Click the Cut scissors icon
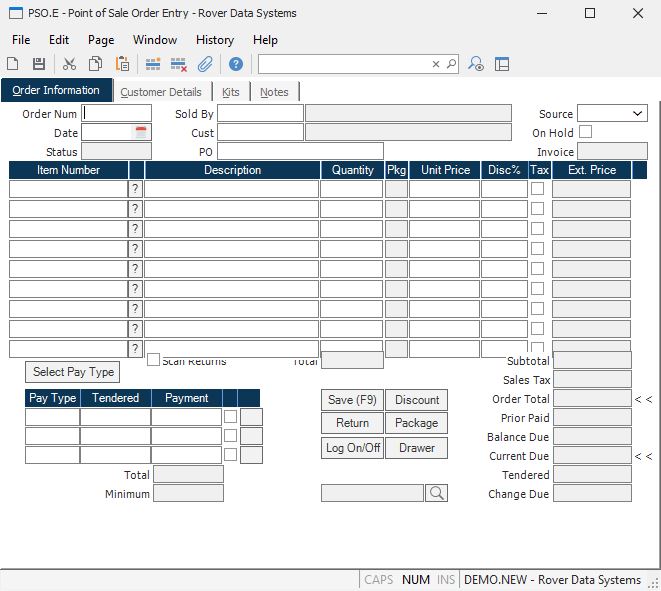This screenshot has width=661, height=591. [69, 64]
